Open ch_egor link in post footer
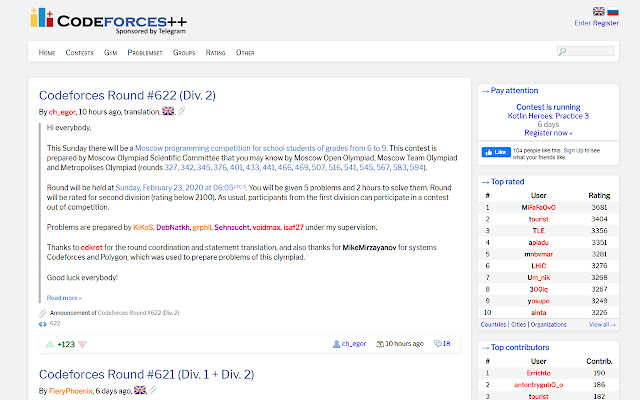640x400 pixels. [x=354, y=344]
